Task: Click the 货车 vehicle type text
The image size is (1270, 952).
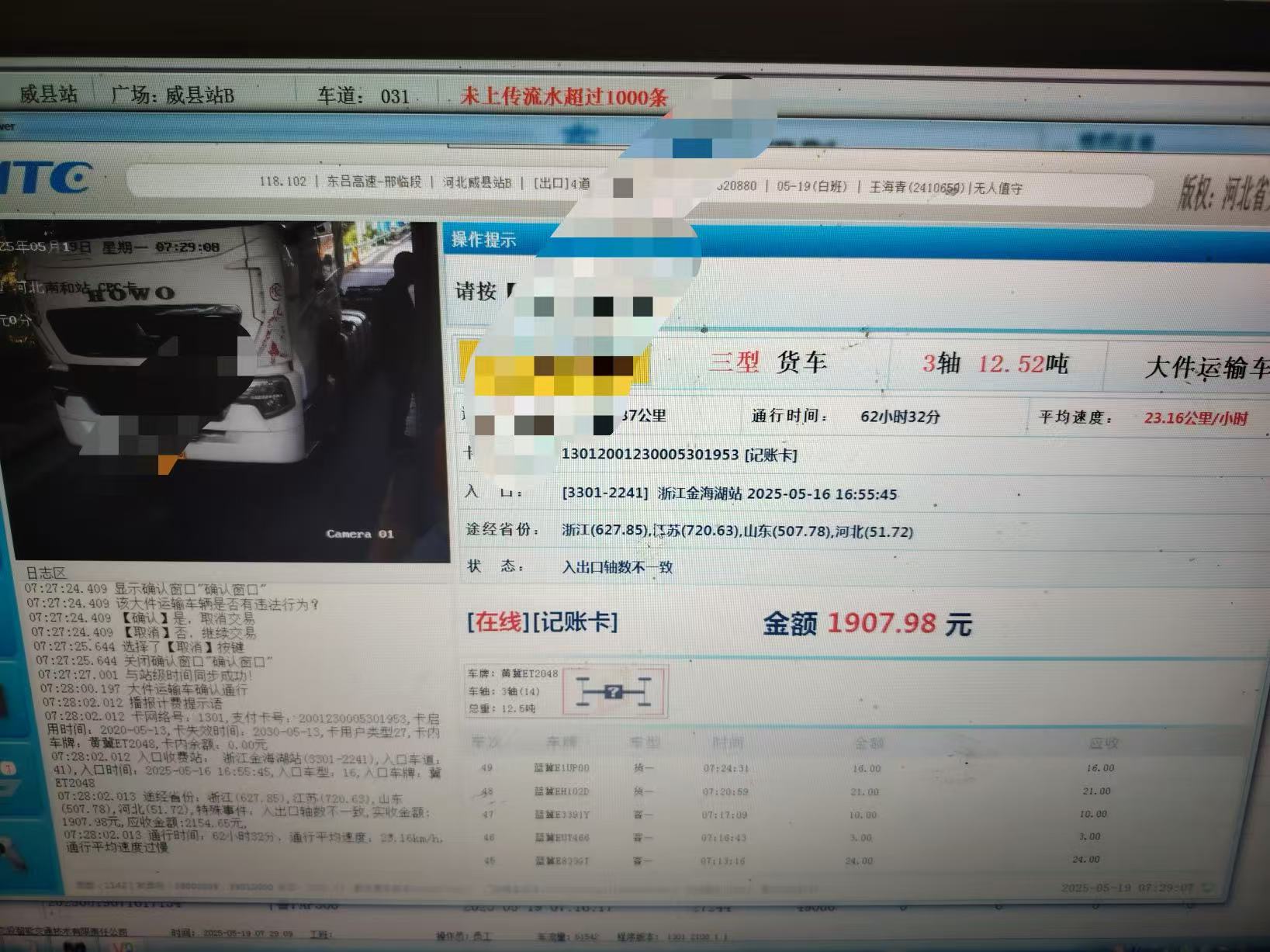Action: point(802,362)
